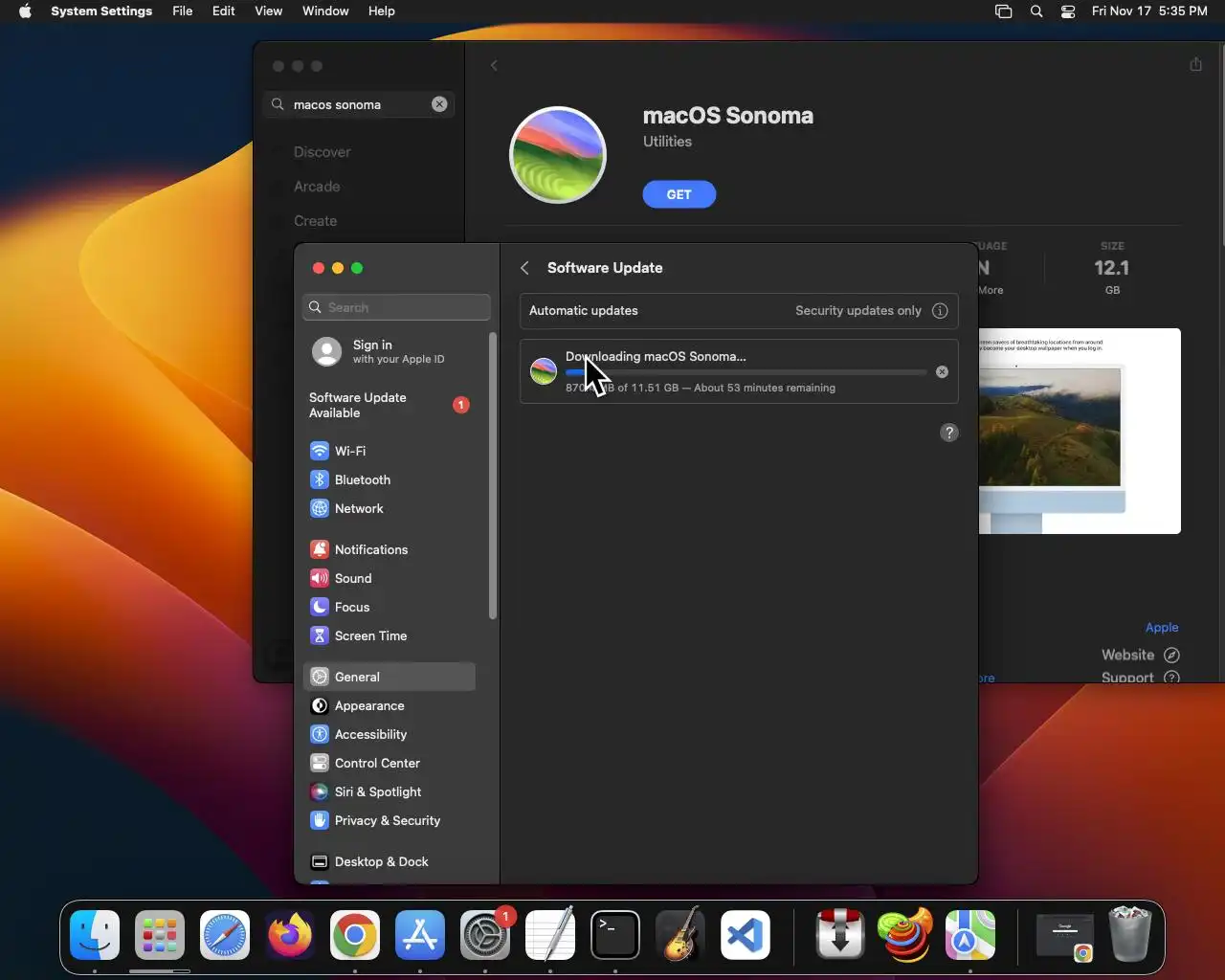Viewport: 1225px width, 980px height.
Task: Launch Firefox from the Dock
Action: click(290, 935)
